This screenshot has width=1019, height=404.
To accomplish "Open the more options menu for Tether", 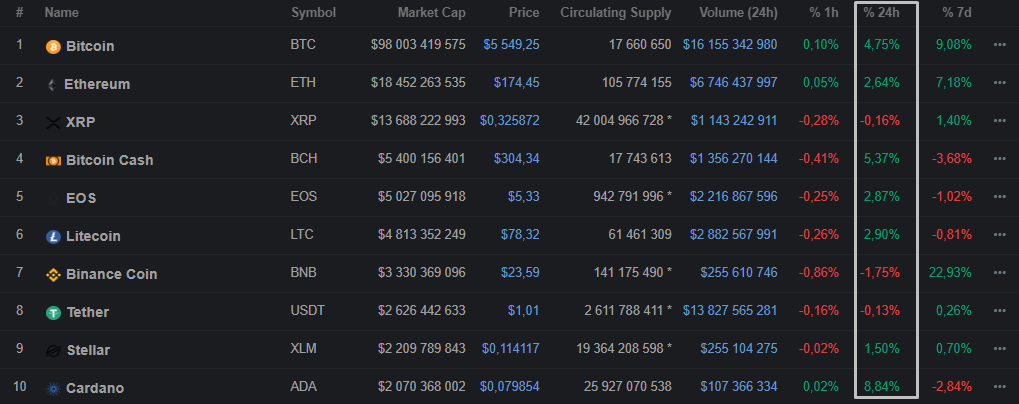I will [x=999, y=312].
